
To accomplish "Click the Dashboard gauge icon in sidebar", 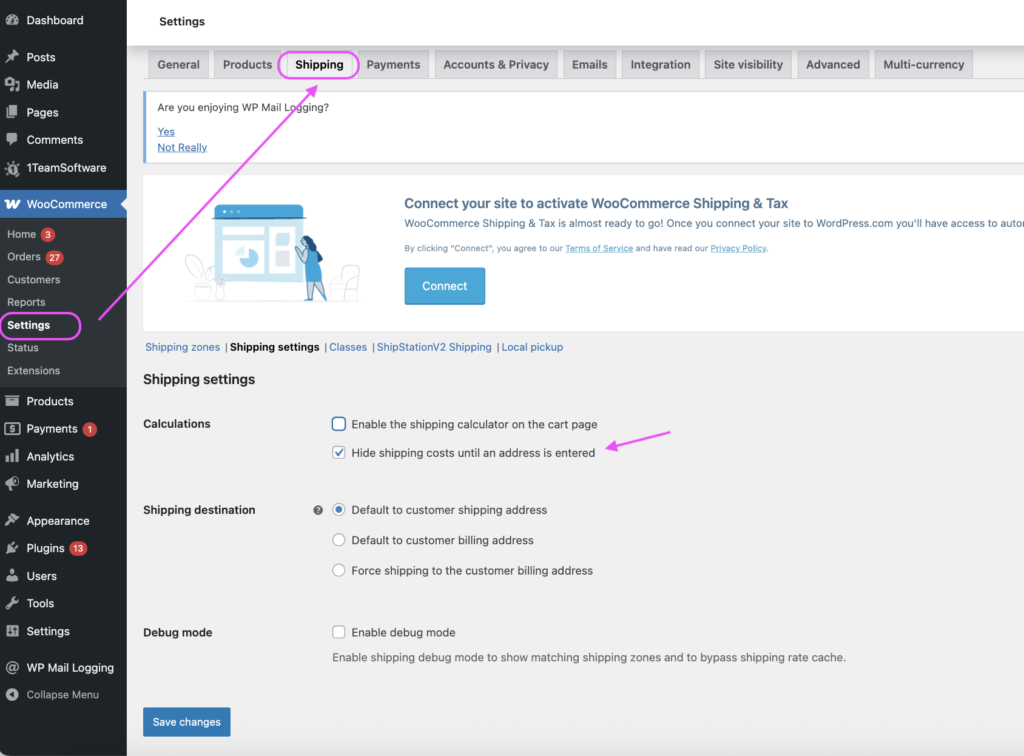I will tap(12, 20).
